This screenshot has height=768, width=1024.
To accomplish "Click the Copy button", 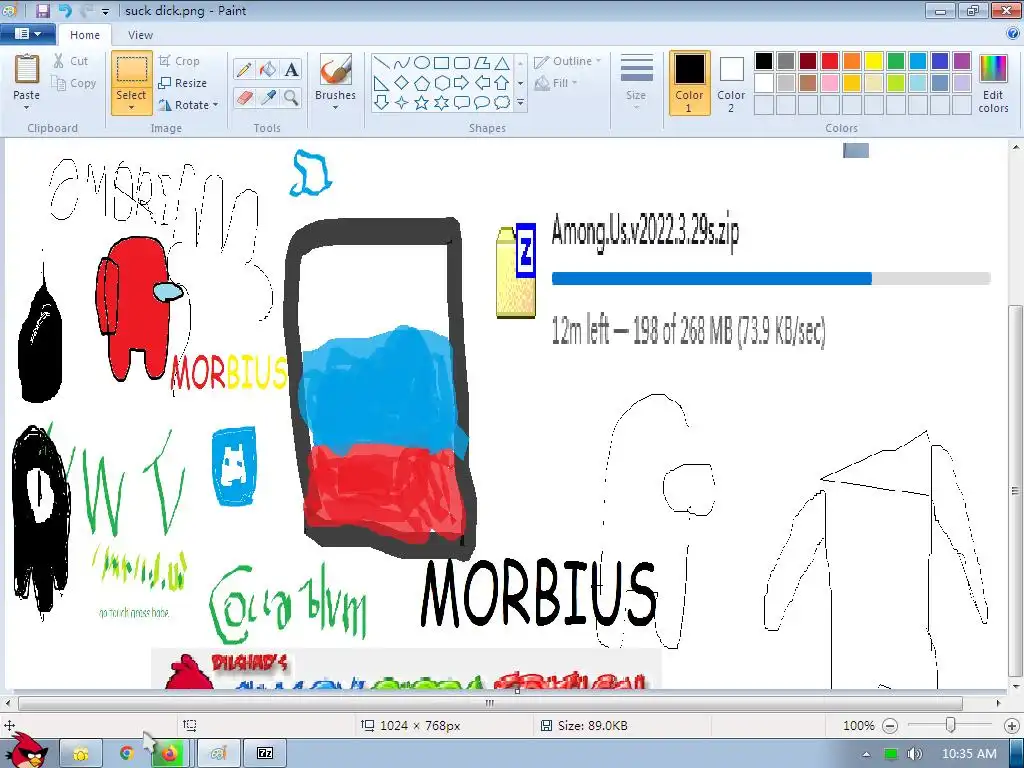I will pos(74,83).
